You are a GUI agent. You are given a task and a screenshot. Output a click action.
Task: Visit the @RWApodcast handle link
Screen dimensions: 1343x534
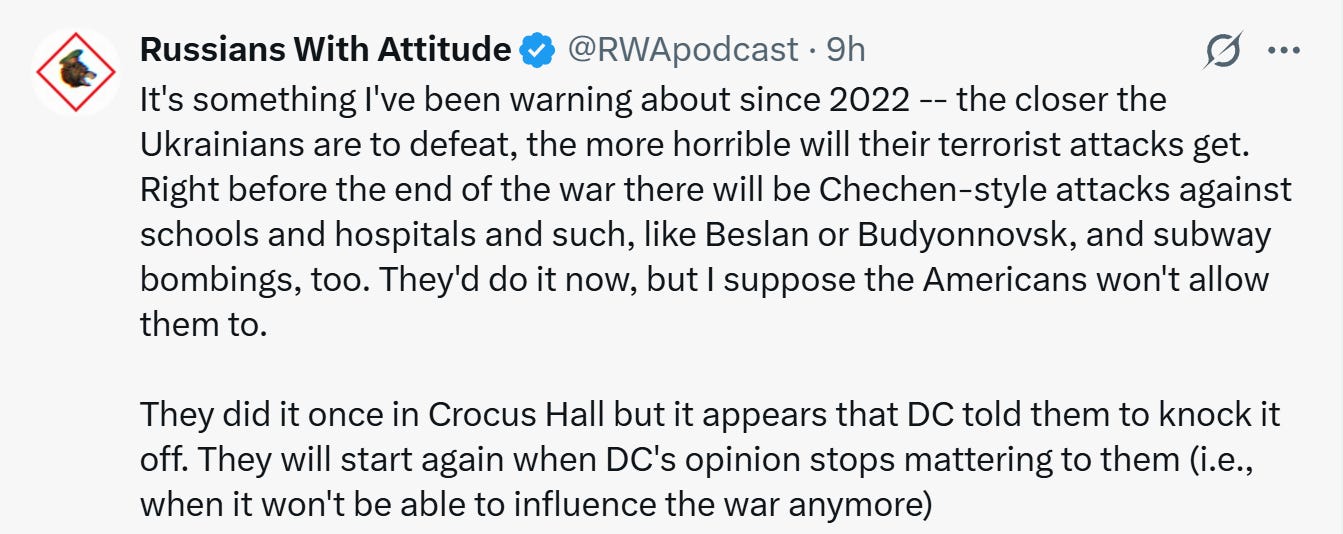pyautogui.click(x=683, y=48)
